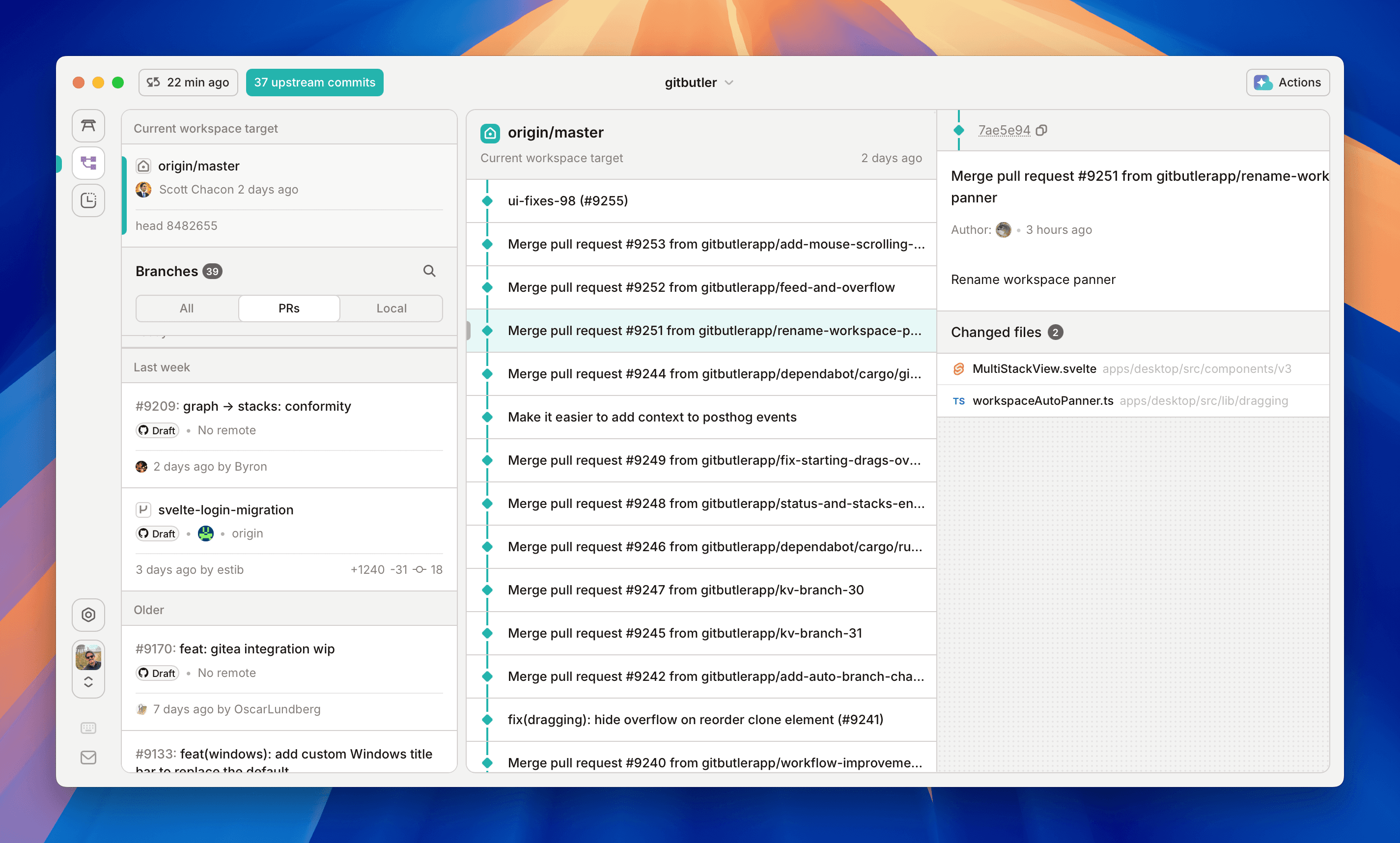Click the keyboard shortcuts icon
The image size is (1400, 843).
click(x=88, y=728)
